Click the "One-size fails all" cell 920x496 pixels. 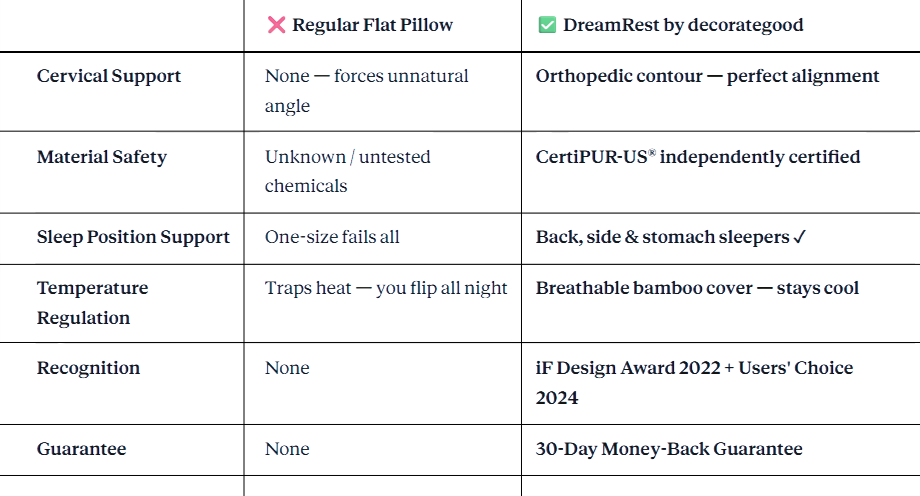332,237
